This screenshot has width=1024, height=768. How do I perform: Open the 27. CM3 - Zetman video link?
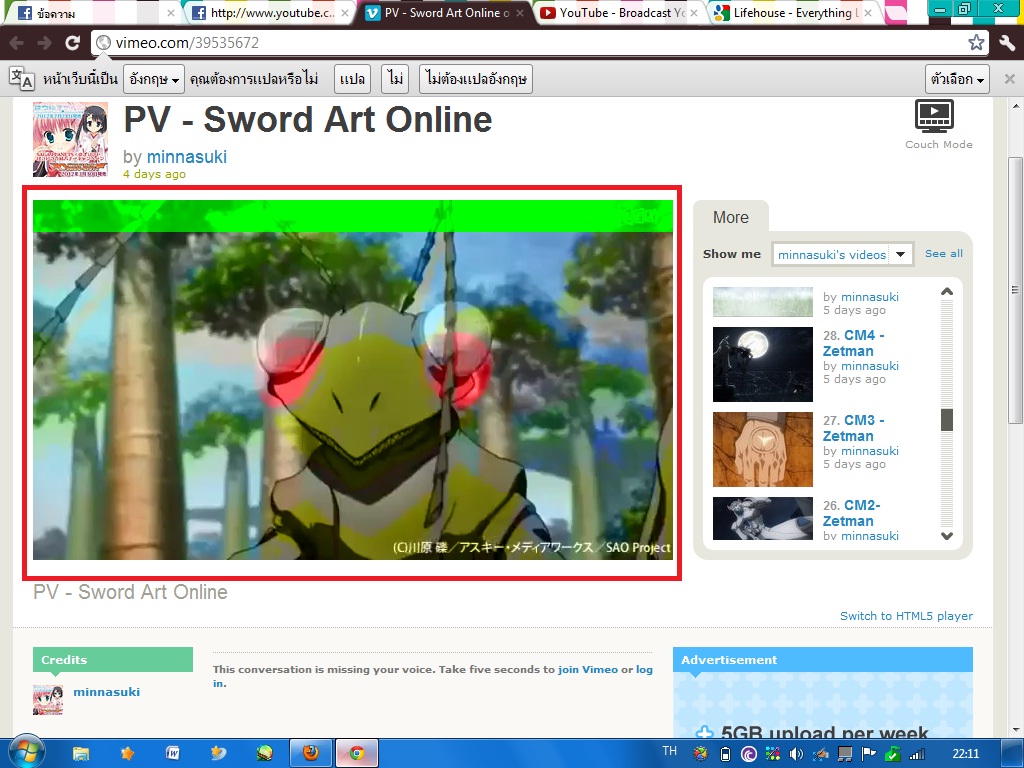click(x=854, y=428)
